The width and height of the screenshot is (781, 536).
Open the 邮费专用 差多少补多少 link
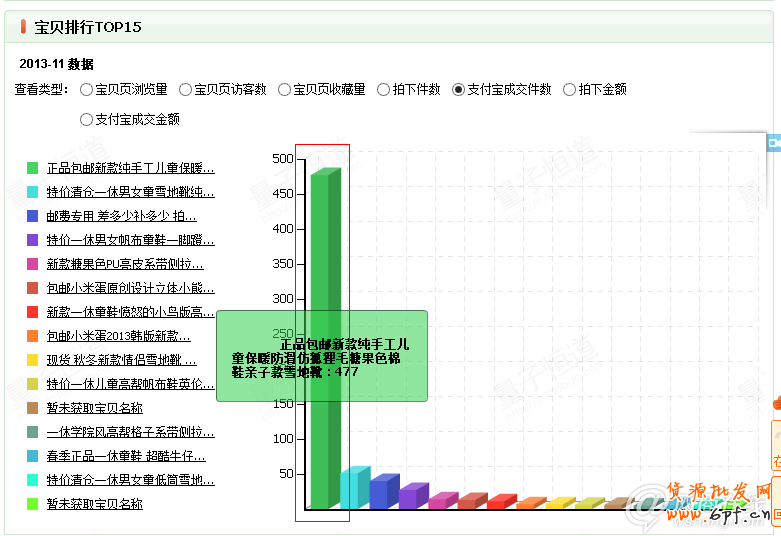(122, 216)
